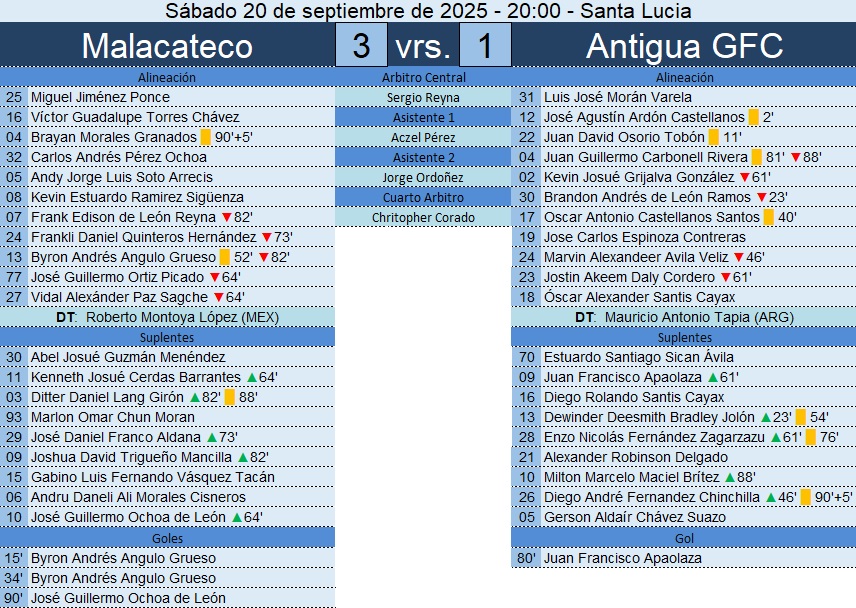
Task: Select Malacateco's Goles section header
Action: [x=167, y=537]
